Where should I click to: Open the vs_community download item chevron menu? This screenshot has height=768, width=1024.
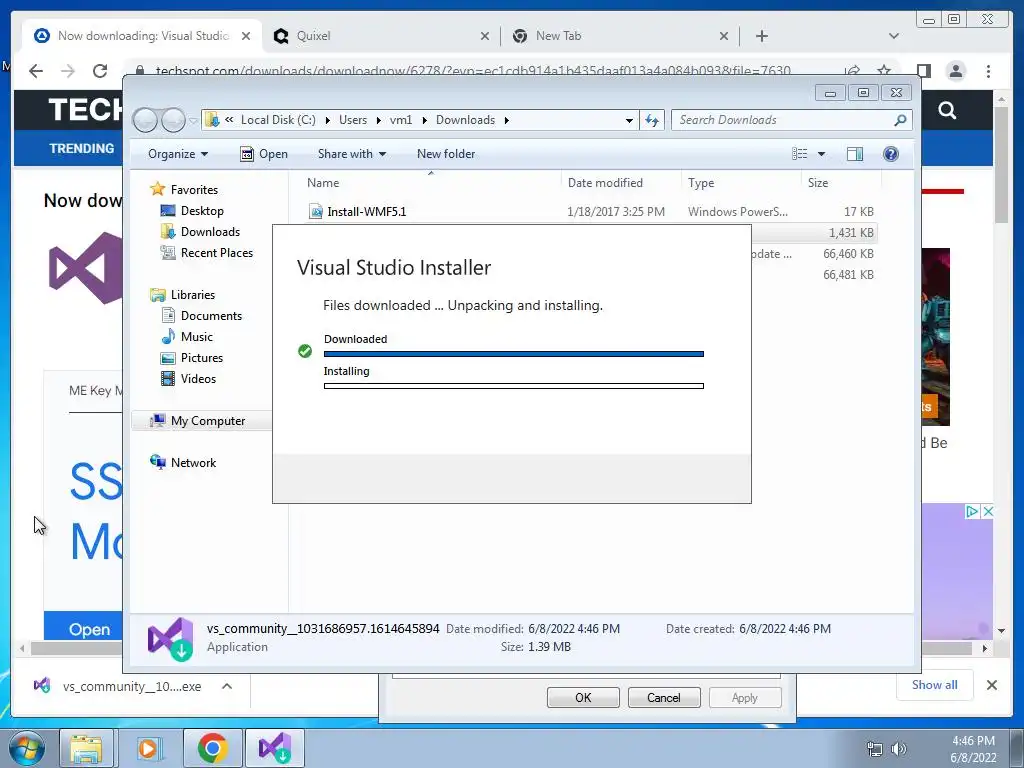click(x=227, y=686)
